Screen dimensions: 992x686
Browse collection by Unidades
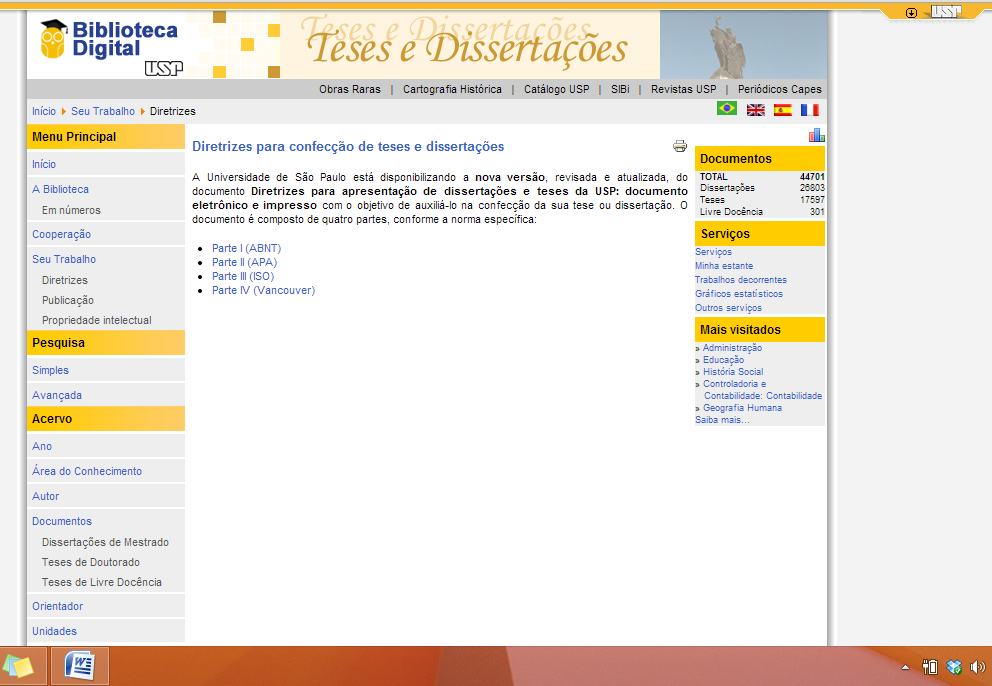click(x=54, y=631)
